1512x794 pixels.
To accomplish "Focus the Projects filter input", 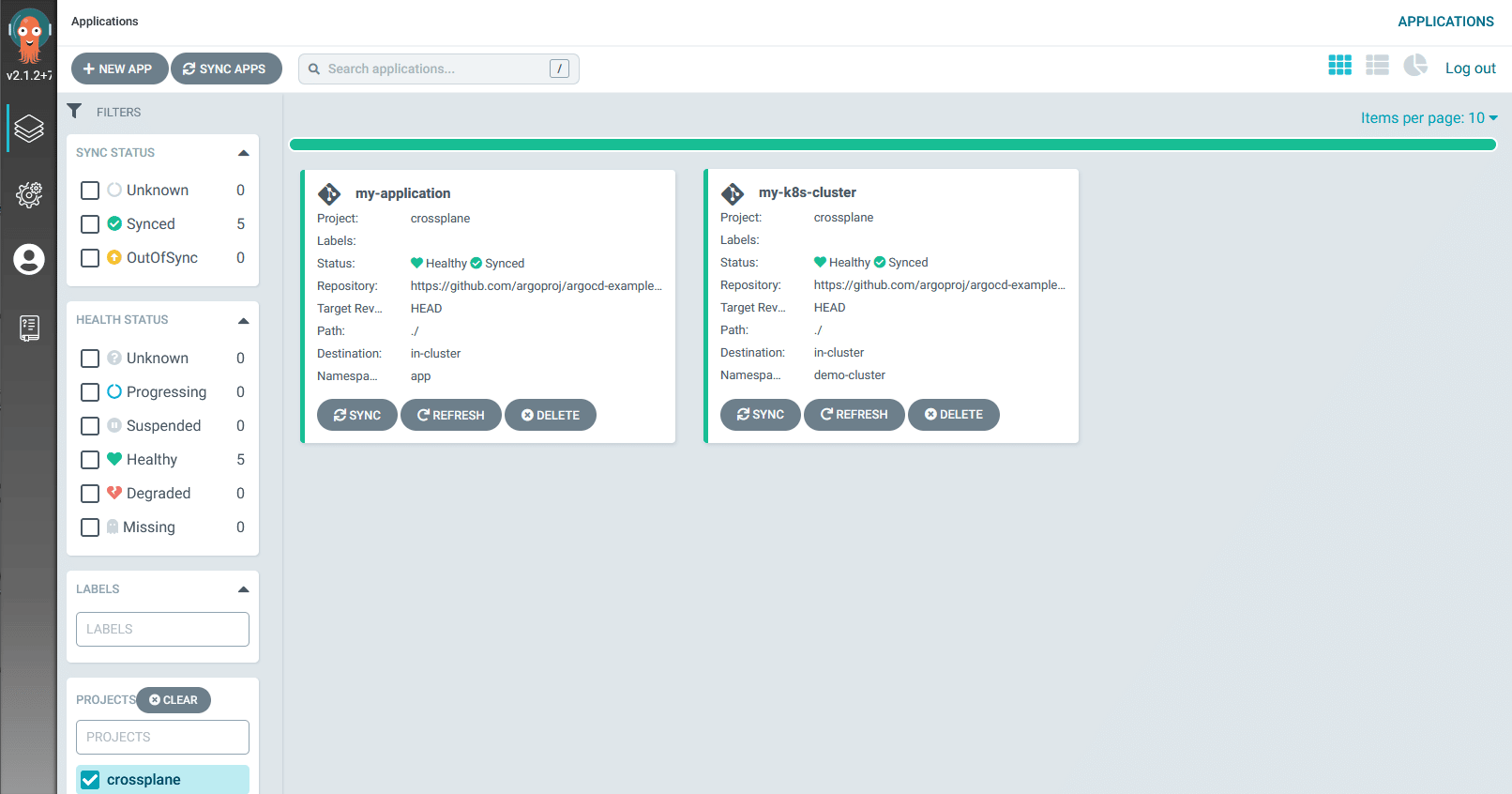I will coord(162,737).
